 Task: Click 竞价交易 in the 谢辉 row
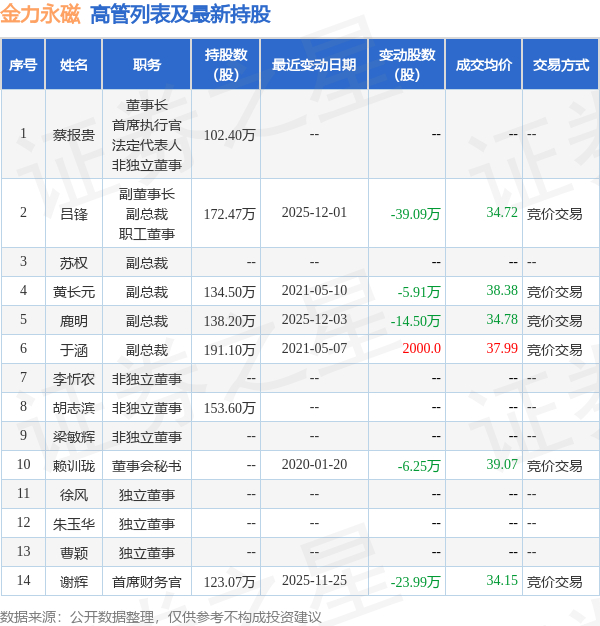pyautogui.click(x=554, y=582)
